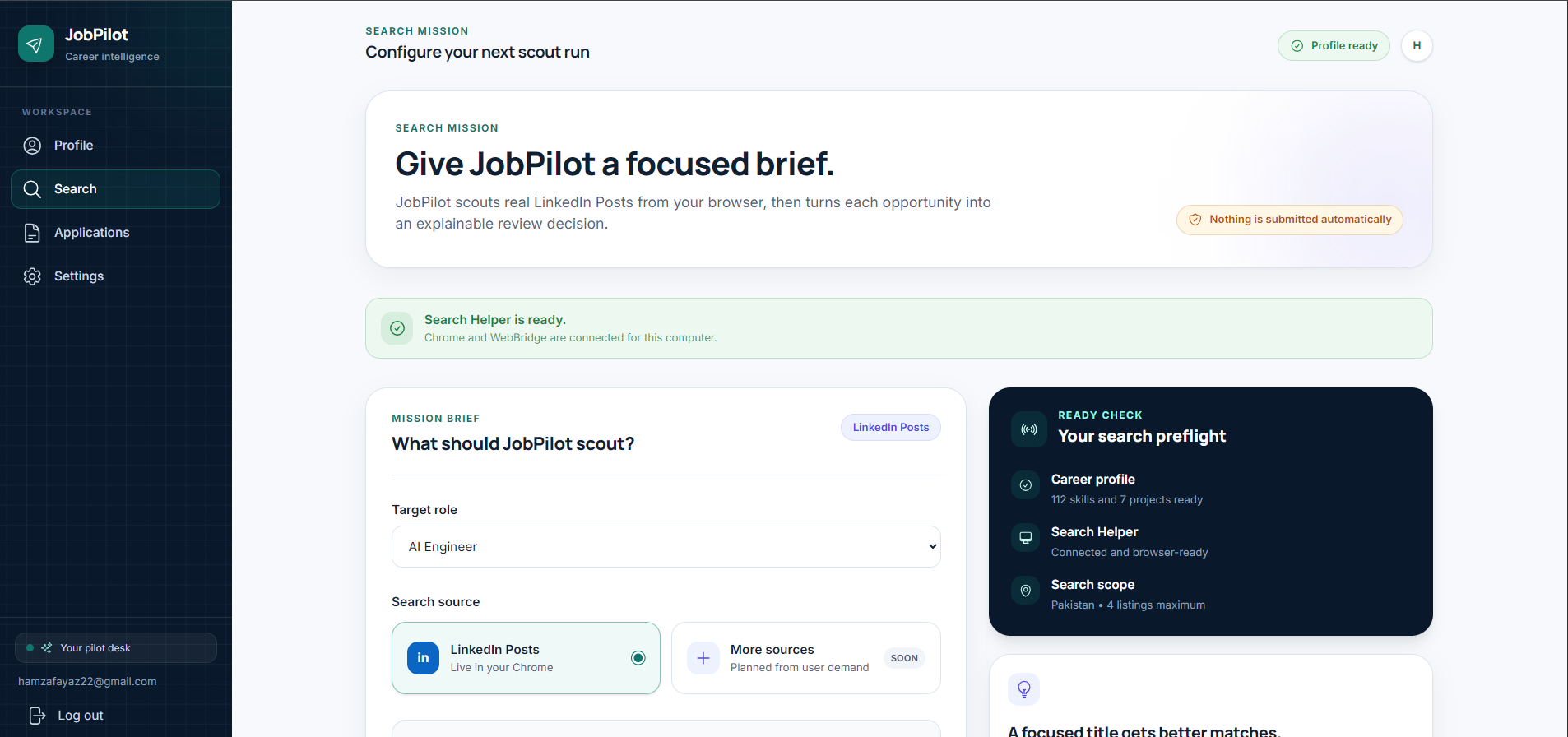The image size is (1568, 737).
Task: Click the '112 skills and 7 projects ready' text
Action: 1127,500
